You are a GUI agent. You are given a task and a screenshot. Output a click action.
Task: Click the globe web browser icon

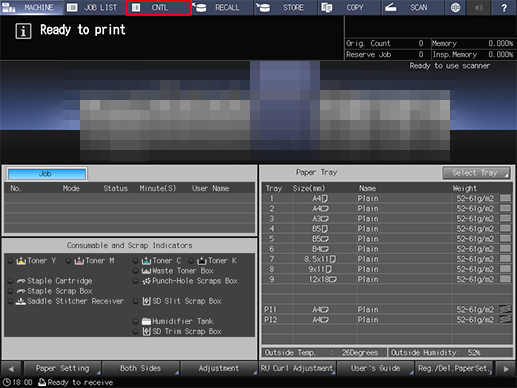(x=455, y=7)
